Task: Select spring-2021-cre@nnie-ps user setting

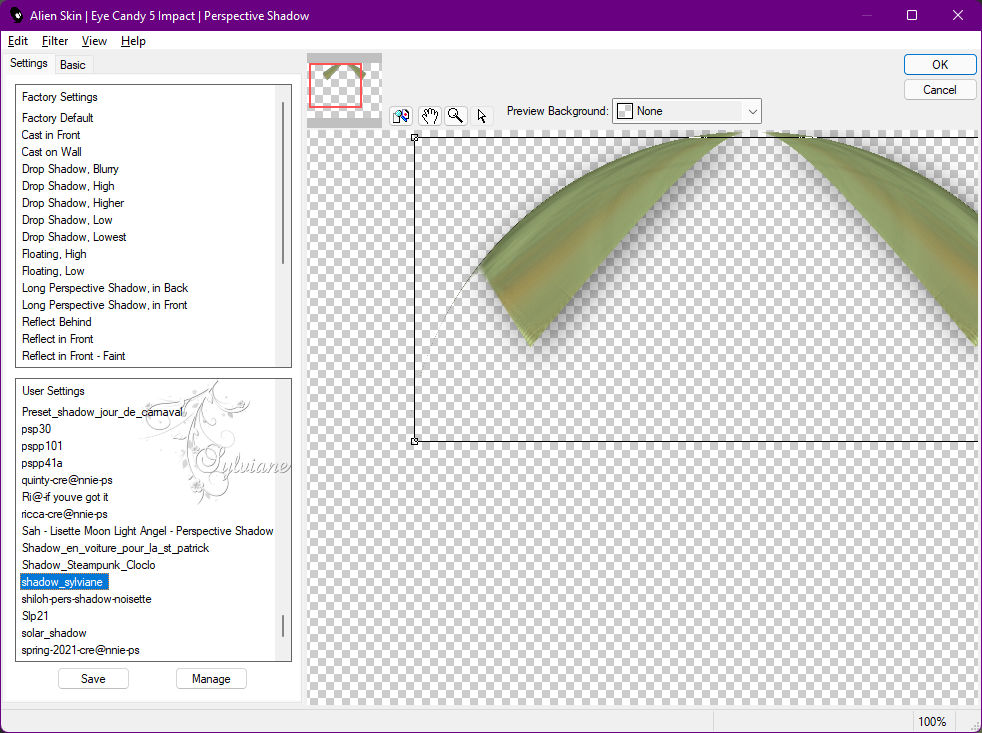Action: 80,650
